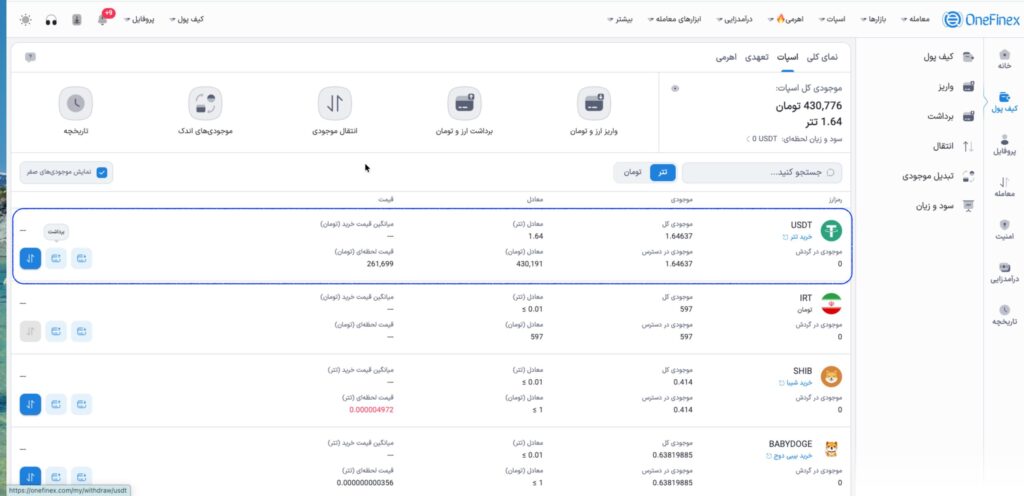Click IRT row withdraw icon button
1024x496 pixels.
tap(56, 332)
